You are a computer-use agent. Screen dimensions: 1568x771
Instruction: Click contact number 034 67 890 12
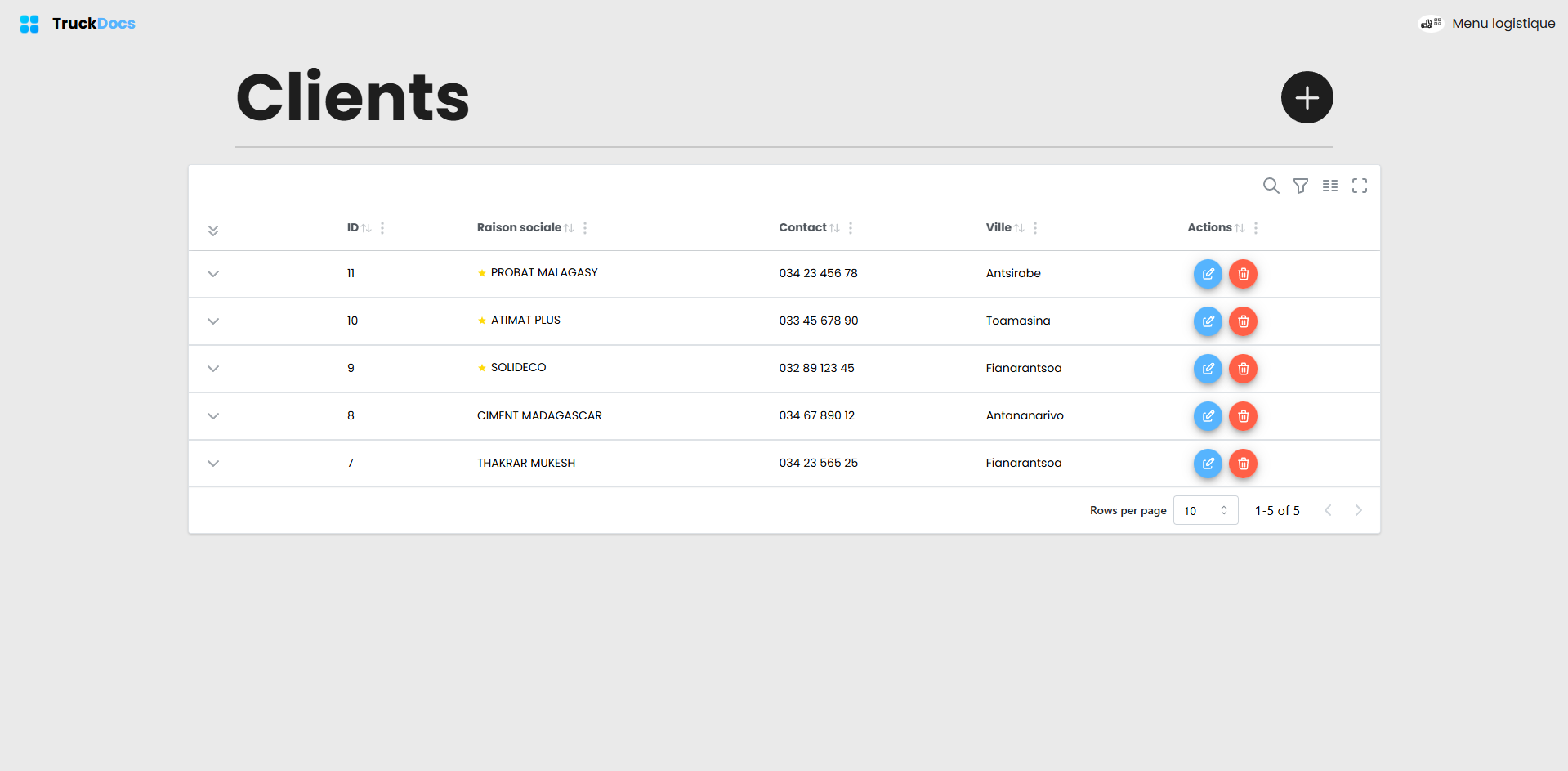[816, 415]
